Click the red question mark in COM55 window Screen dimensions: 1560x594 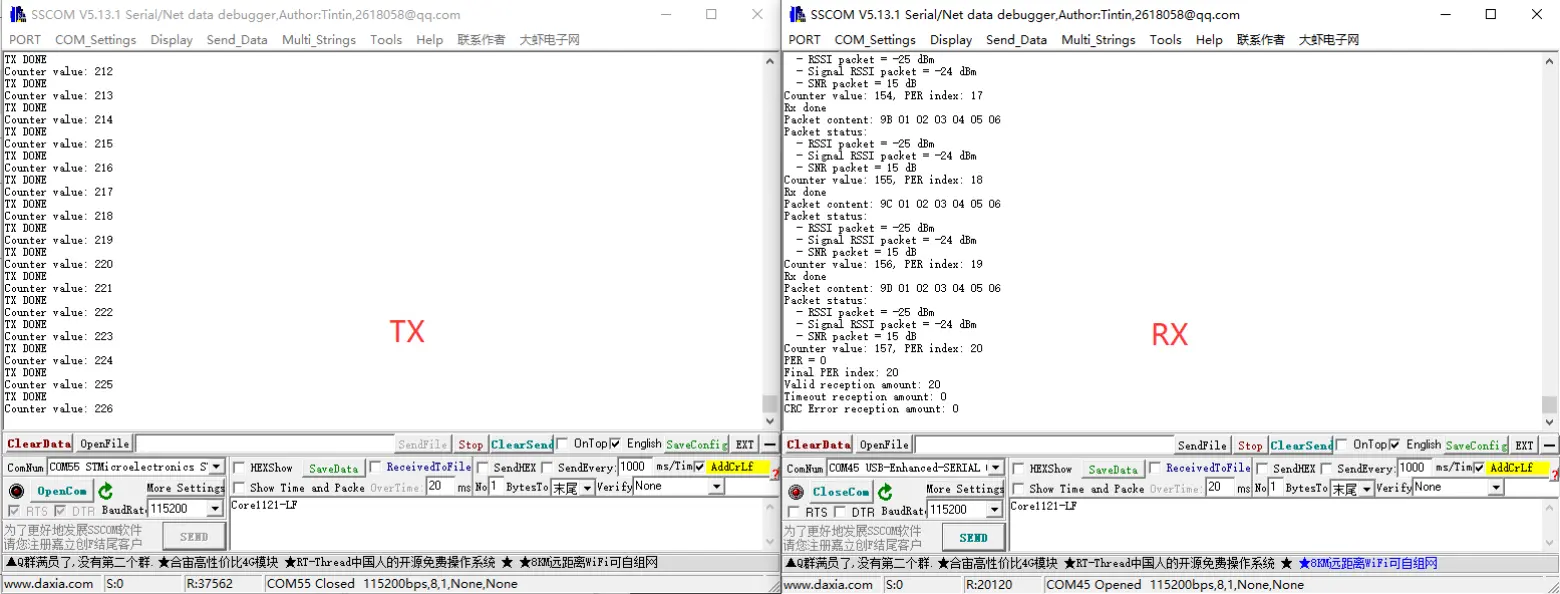775,472
